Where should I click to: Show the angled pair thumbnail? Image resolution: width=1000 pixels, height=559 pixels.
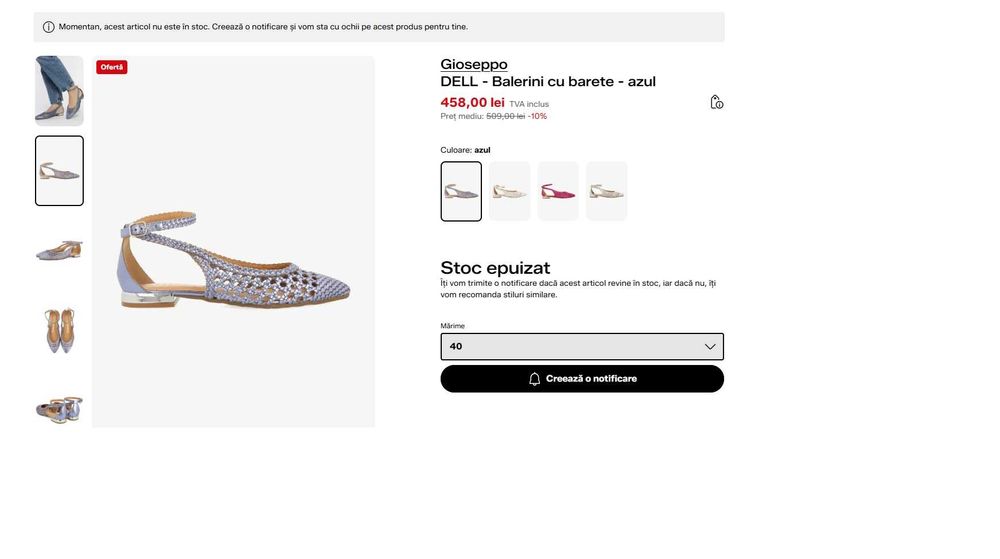pyautogui.click(x=59, y=409)
